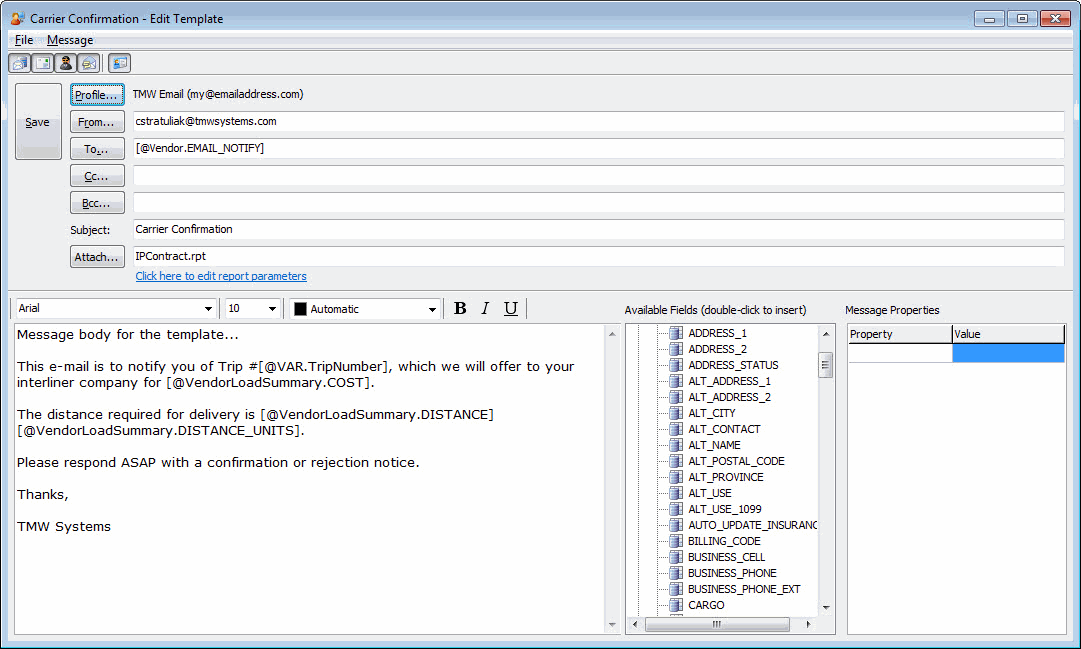
Task: Open the font size 10 dropdown
Action: click(272, 309)
